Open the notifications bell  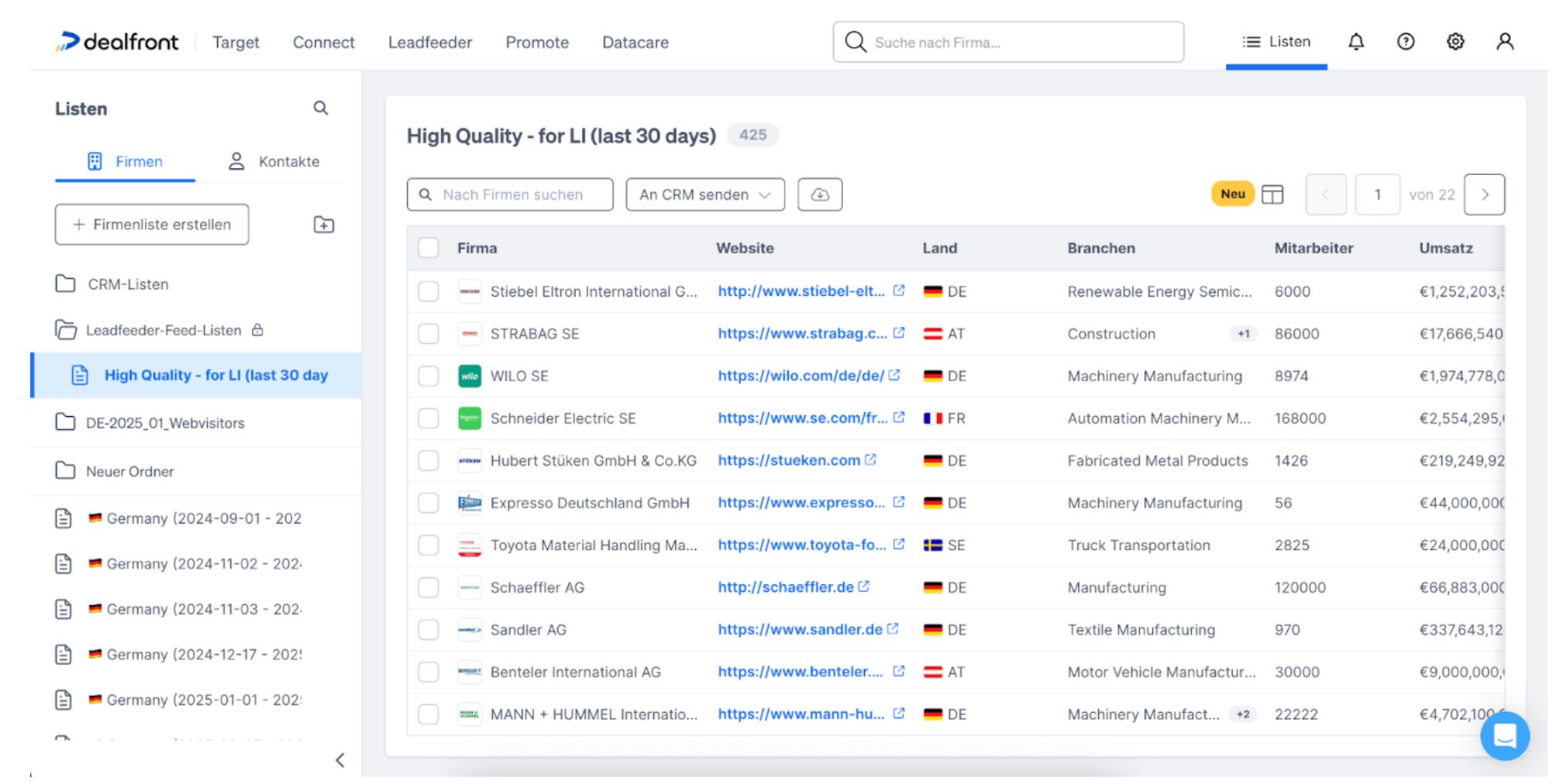pos(1356,42)
